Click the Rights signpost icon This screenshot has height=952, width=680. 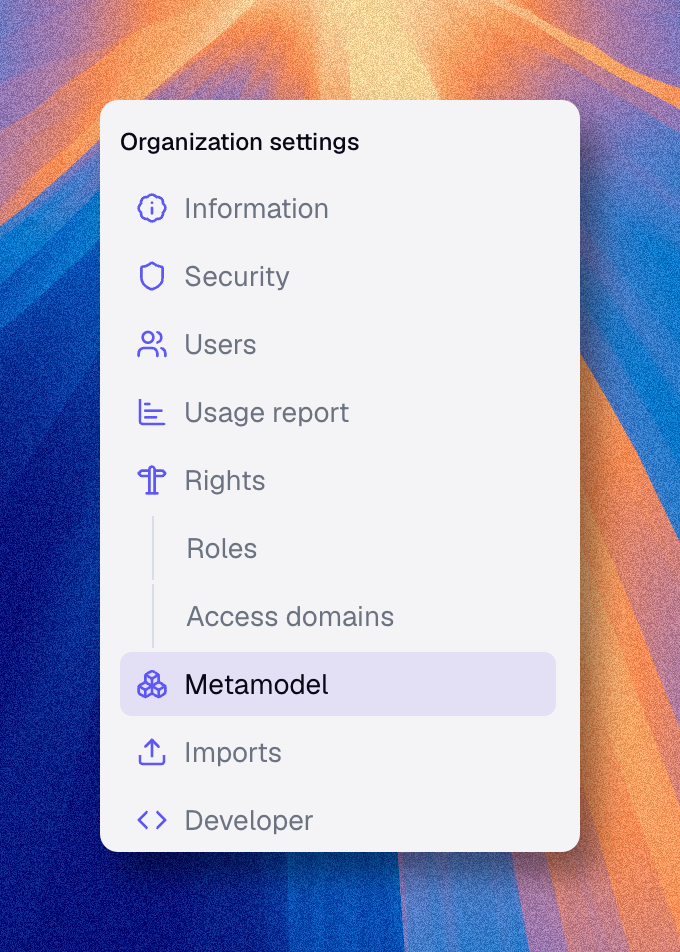(x=151, y=480)
